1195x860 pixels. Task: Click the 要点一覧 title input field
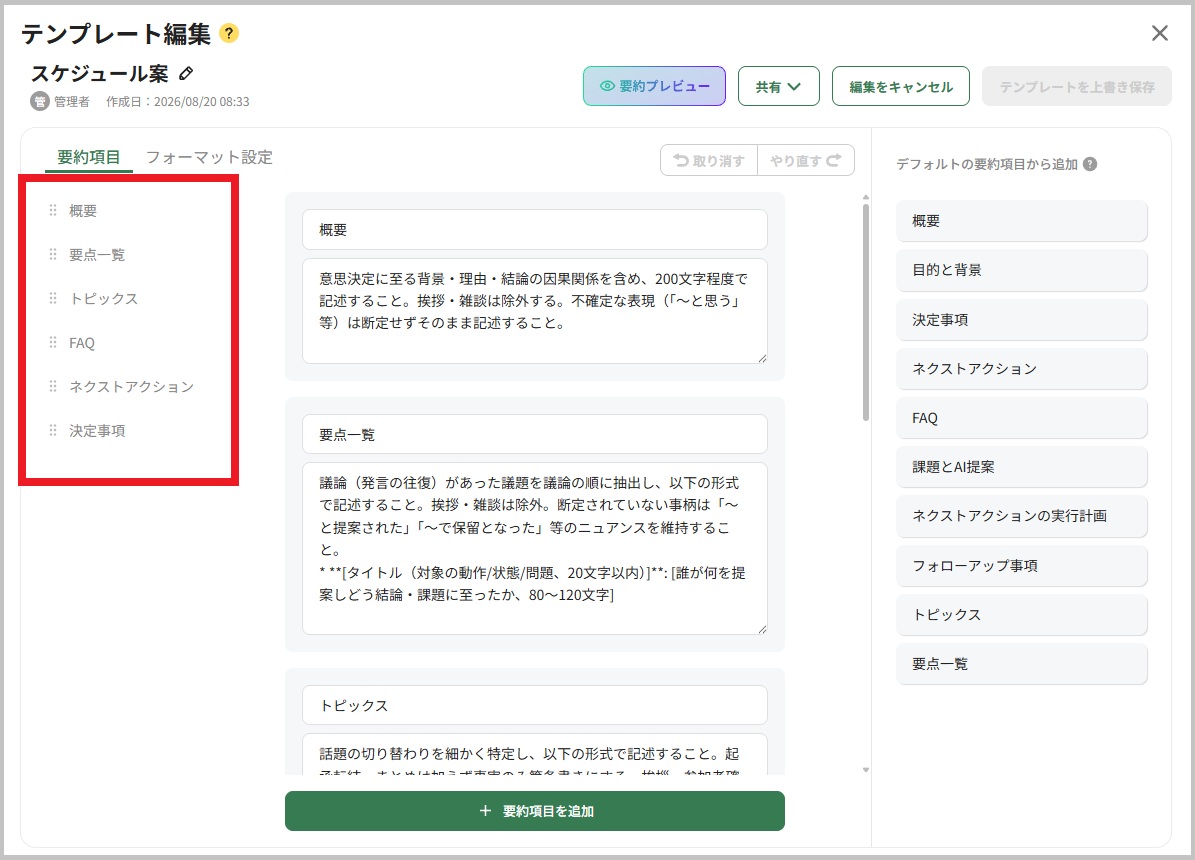click(534, 435)
